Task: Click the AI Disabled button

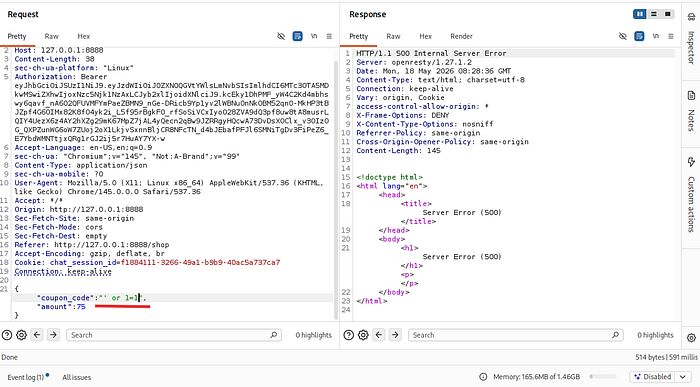Action: [x=652, y=377]
